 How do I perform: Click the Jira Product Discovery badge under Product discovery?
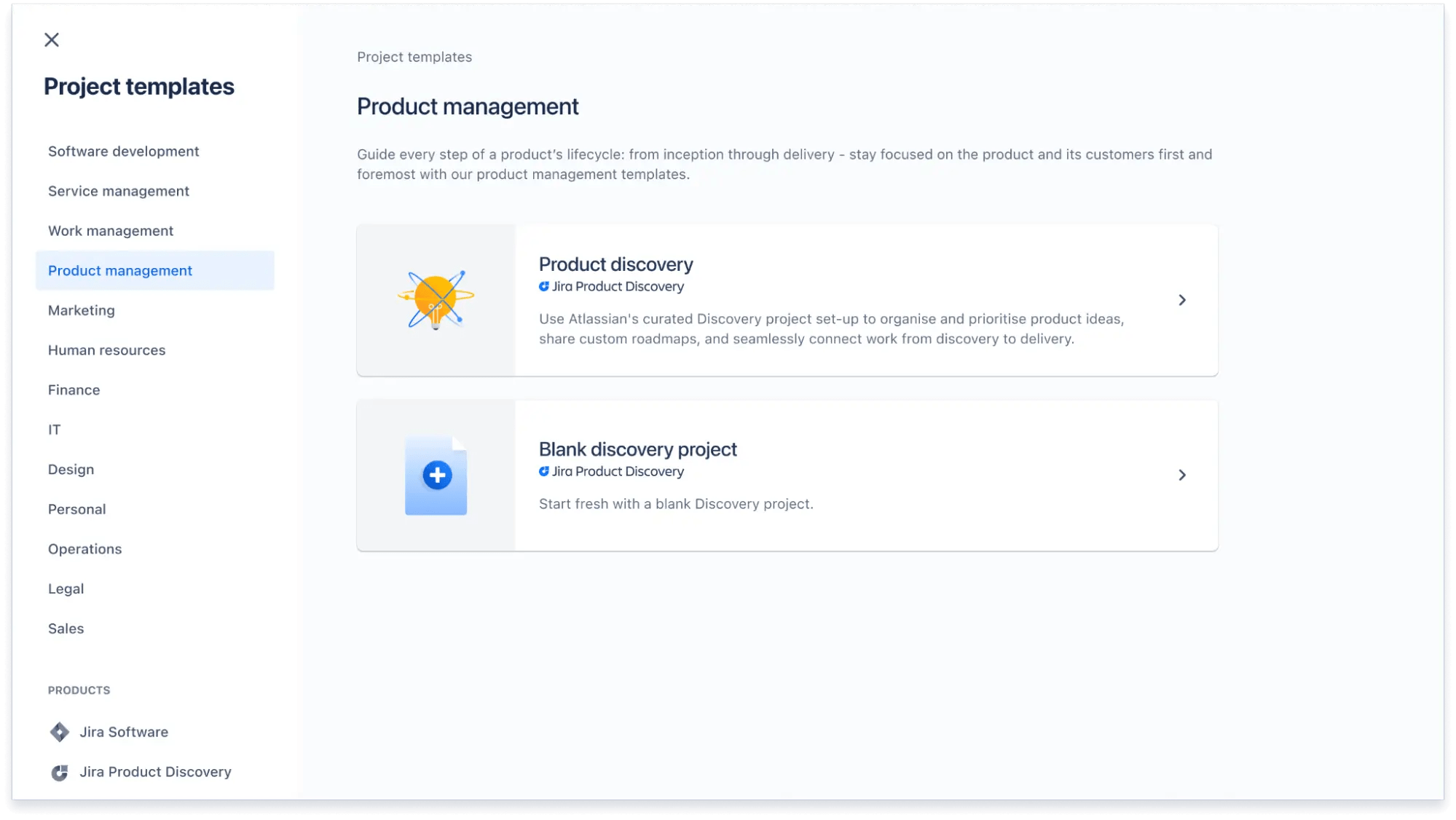[611, 286]
